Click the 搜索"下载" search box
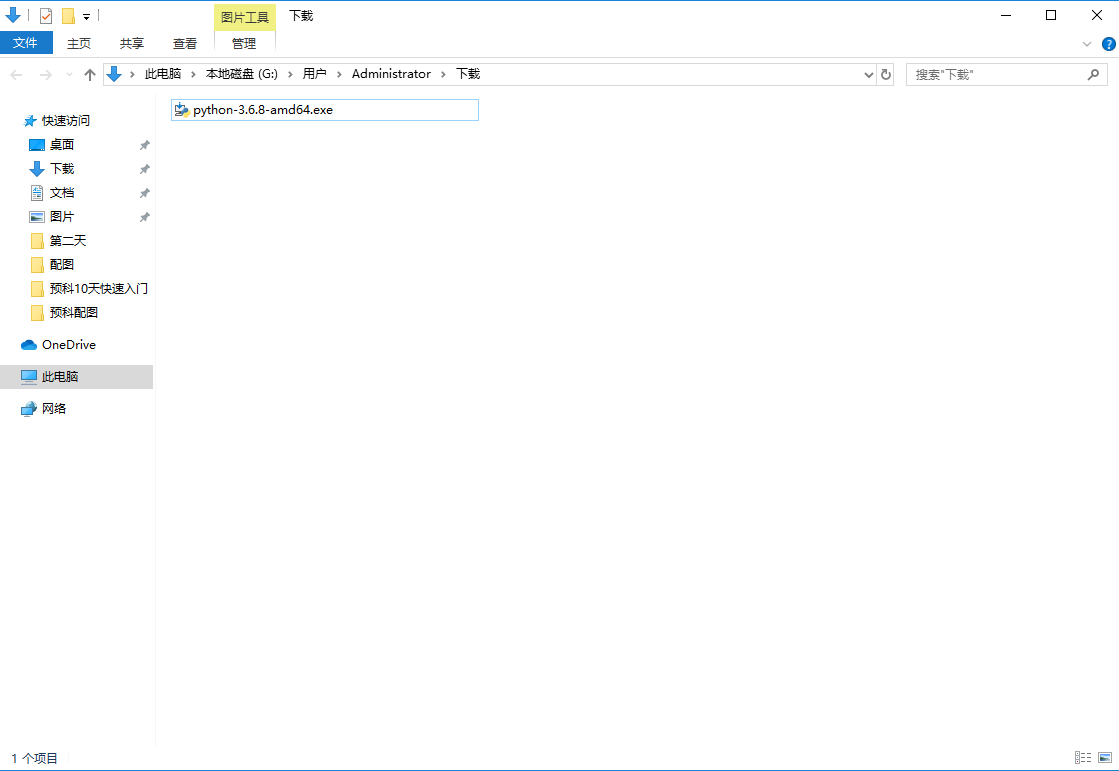Screen dimensions: 1119x771 tap(995, 75)
